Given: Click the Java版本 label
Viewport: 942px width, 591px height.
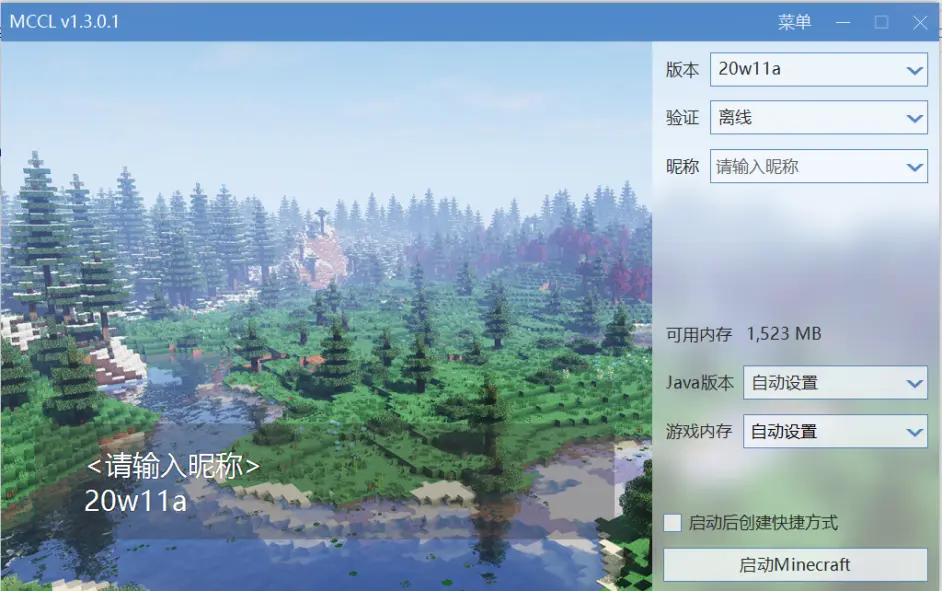Looking at the screenshot, I should coord(699,383).
